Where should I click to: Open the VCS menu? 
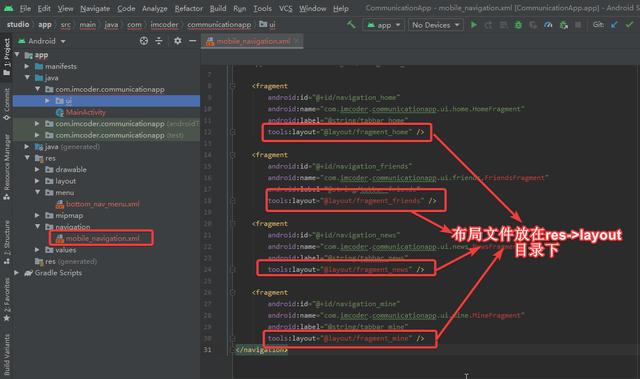pos(285,8)
